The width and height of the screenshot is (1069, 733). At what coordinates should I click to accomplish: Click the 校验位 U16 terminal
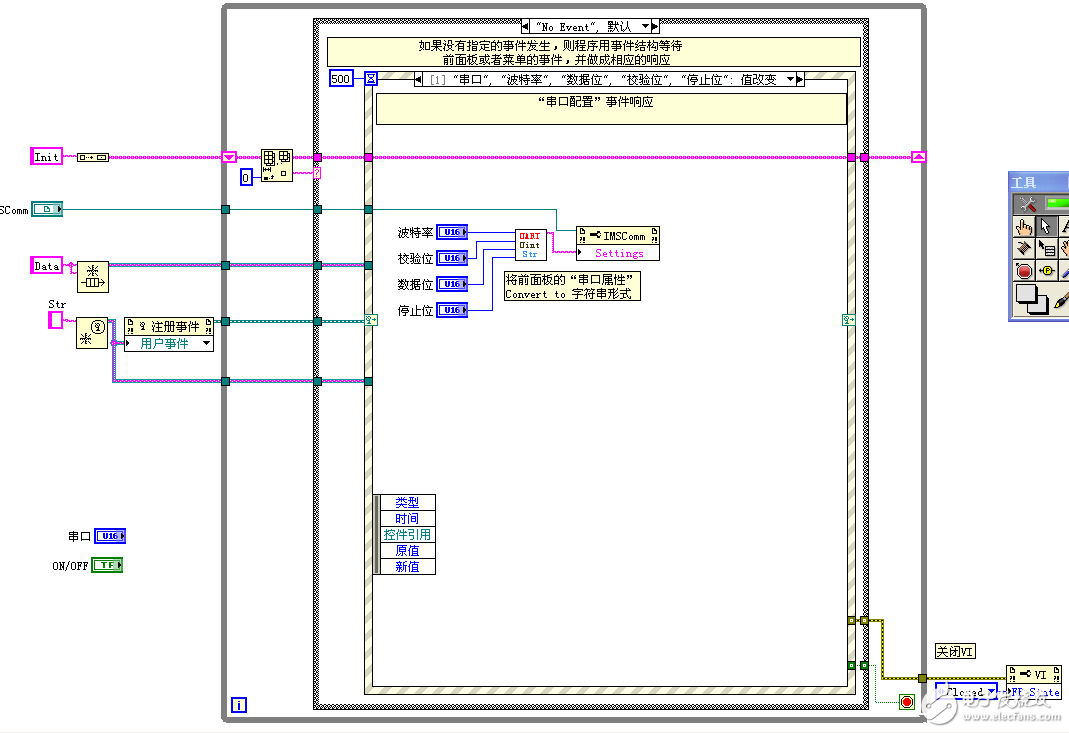[452, 258]
